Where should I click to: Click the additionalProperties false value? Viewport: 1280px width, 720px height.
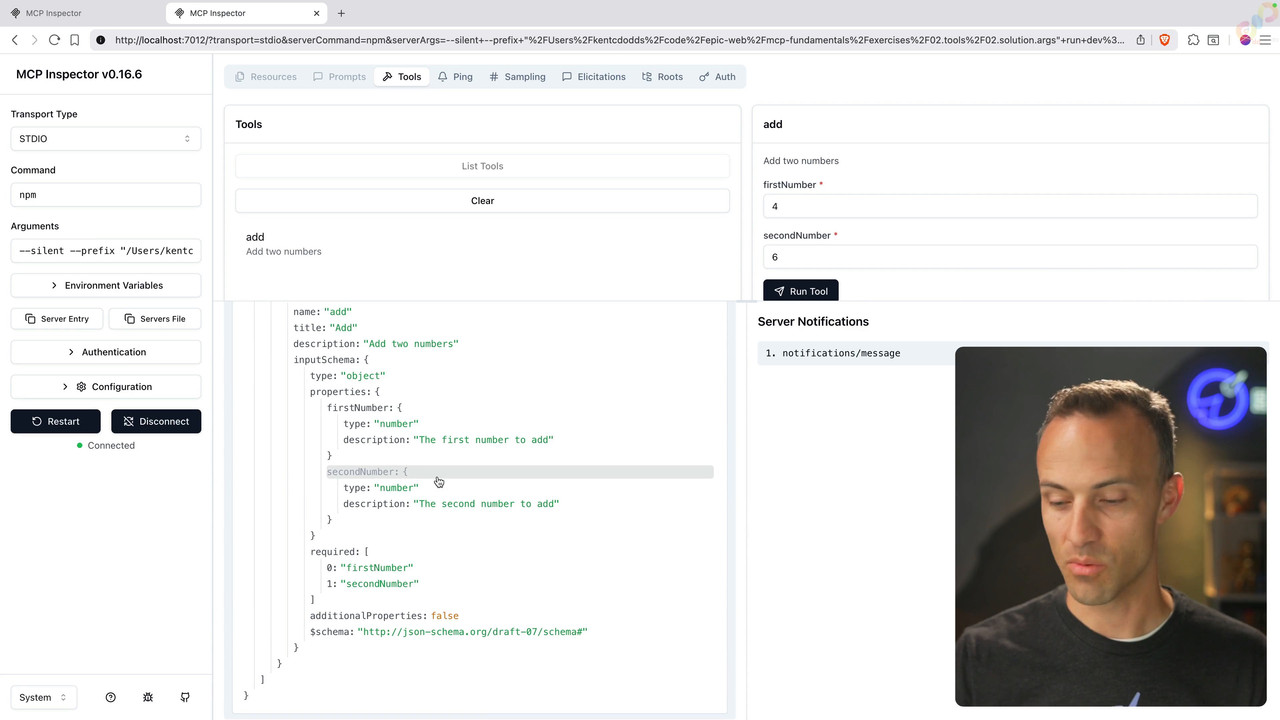pyautogui.click(x=445, y=615)
